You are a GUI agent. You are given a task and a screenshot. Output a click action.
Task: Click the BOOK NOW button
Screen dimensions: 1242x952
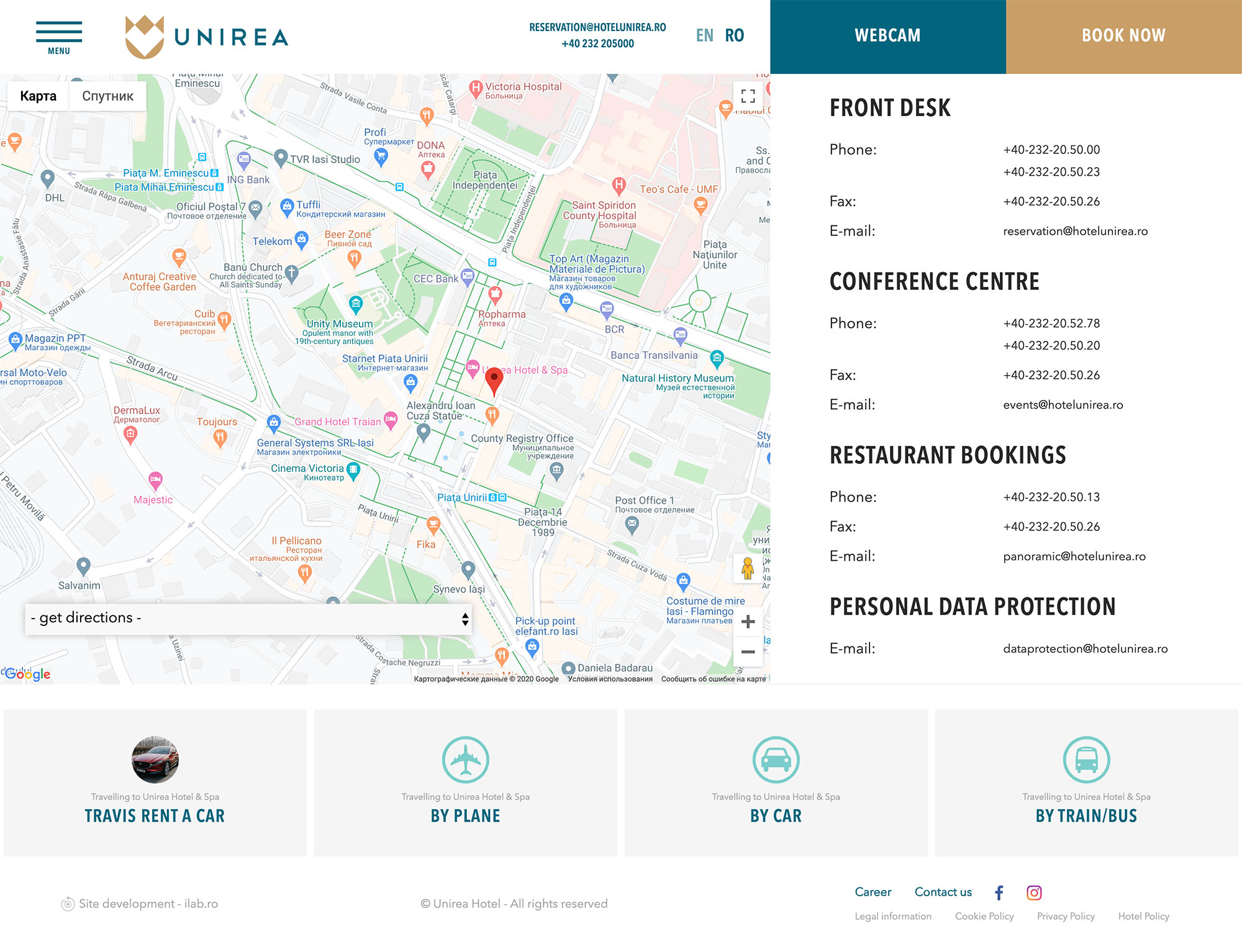coord(1122,35)
